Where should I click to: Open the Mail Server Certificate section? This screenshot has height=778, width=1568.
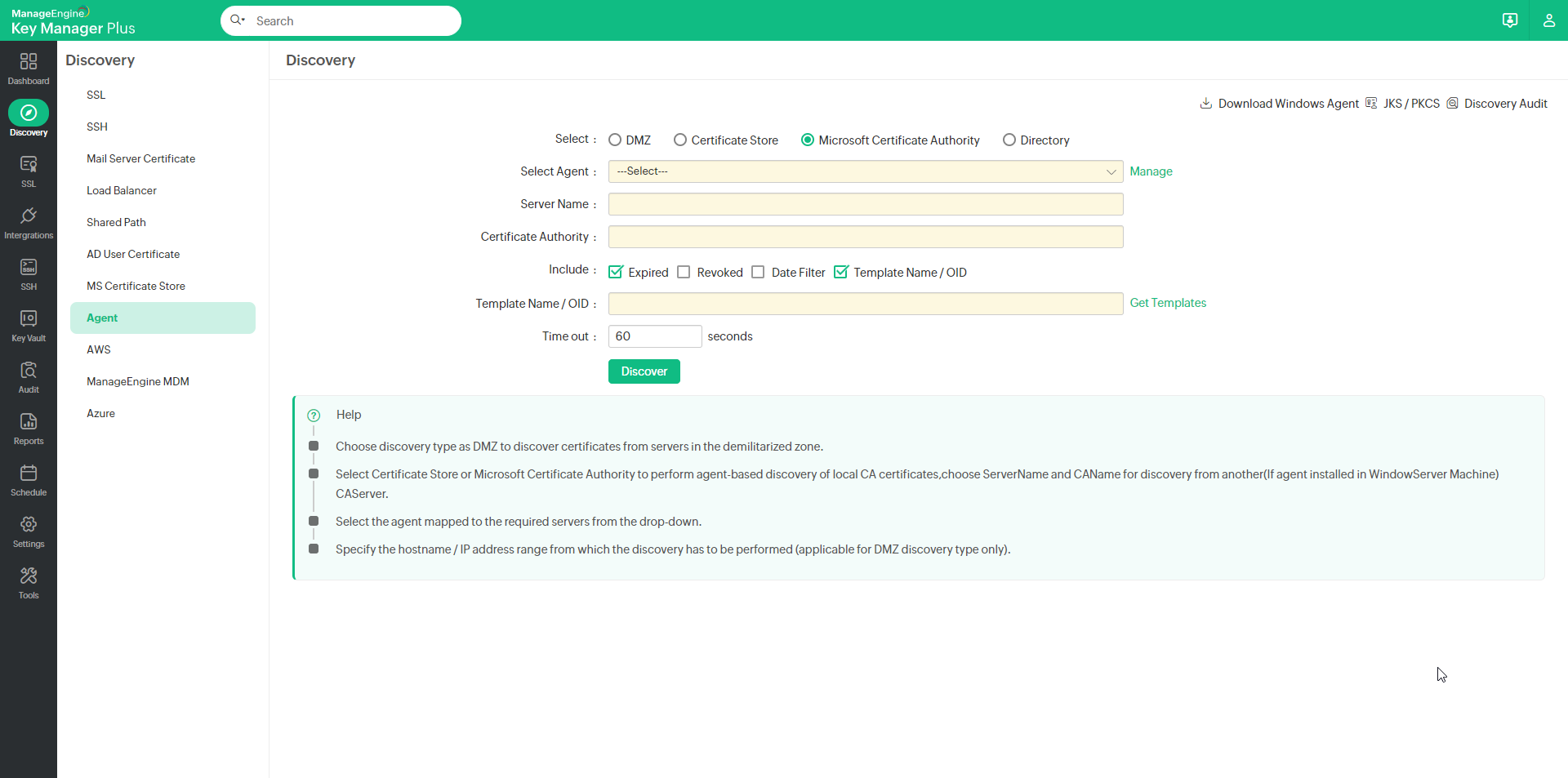click(x=140, y=158)
